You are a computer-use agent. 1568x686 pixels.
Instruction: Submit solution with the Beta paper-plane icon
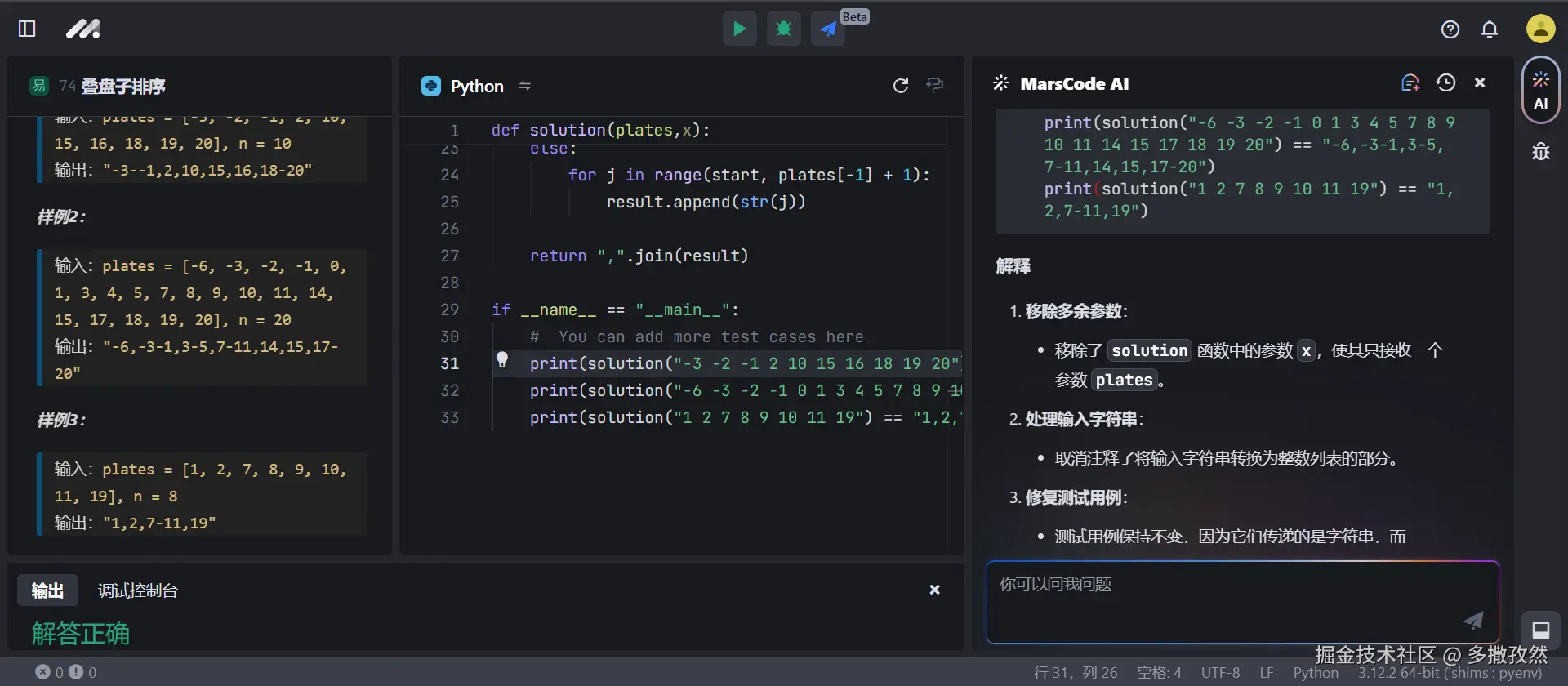(x=828, y=29)
